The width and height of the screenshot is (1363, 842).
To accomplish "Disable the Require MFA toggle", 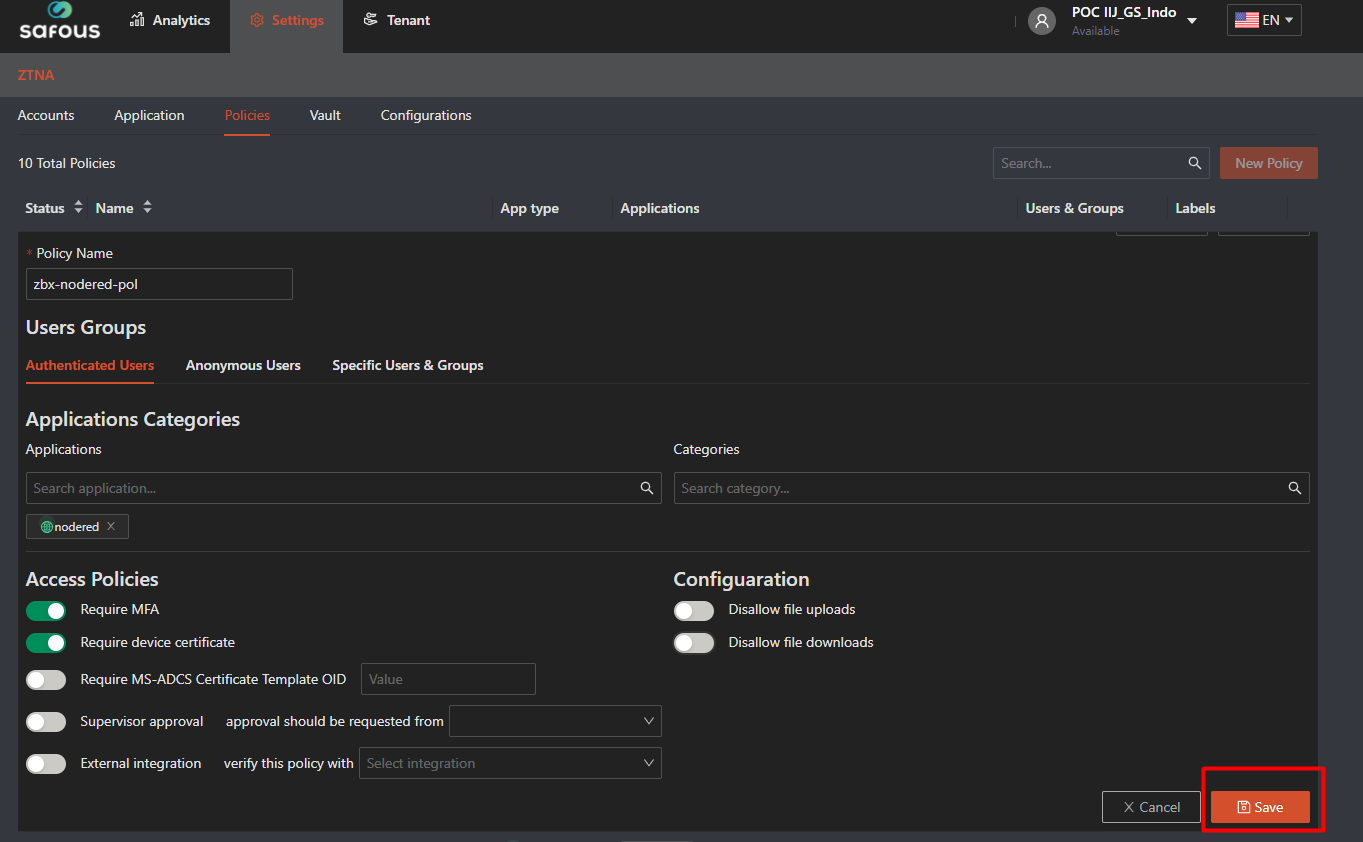I will 46,610.
